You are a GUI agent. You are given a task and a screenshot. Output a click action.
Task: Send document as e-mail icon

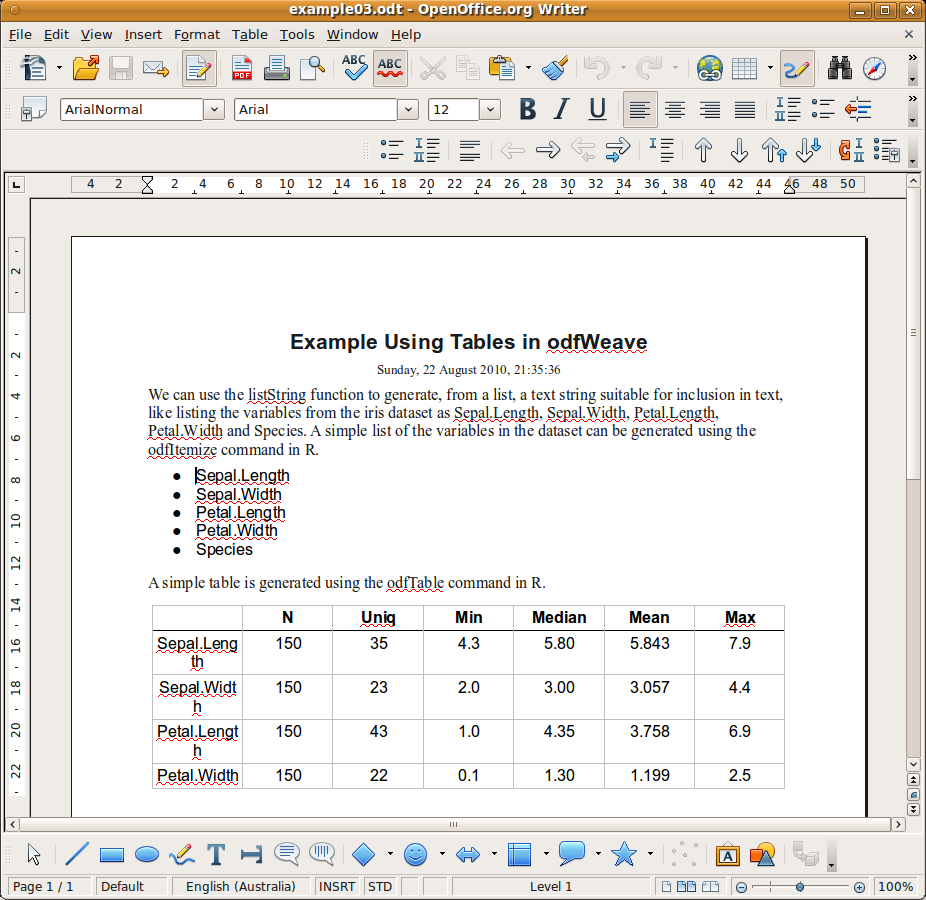point(156,68)
